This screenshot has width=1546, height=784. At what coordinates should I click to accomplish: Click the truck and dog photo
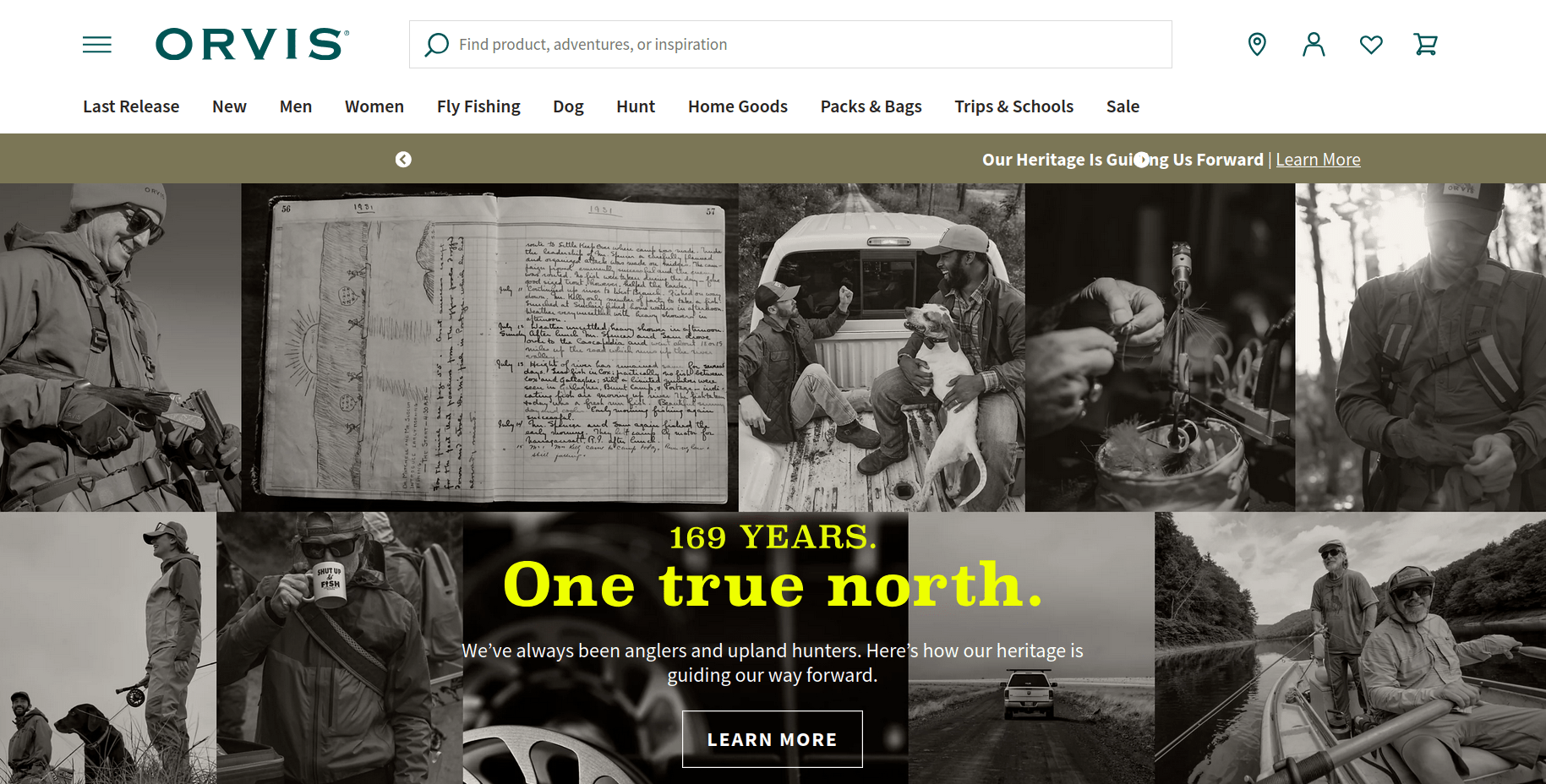tap(882, 347)
